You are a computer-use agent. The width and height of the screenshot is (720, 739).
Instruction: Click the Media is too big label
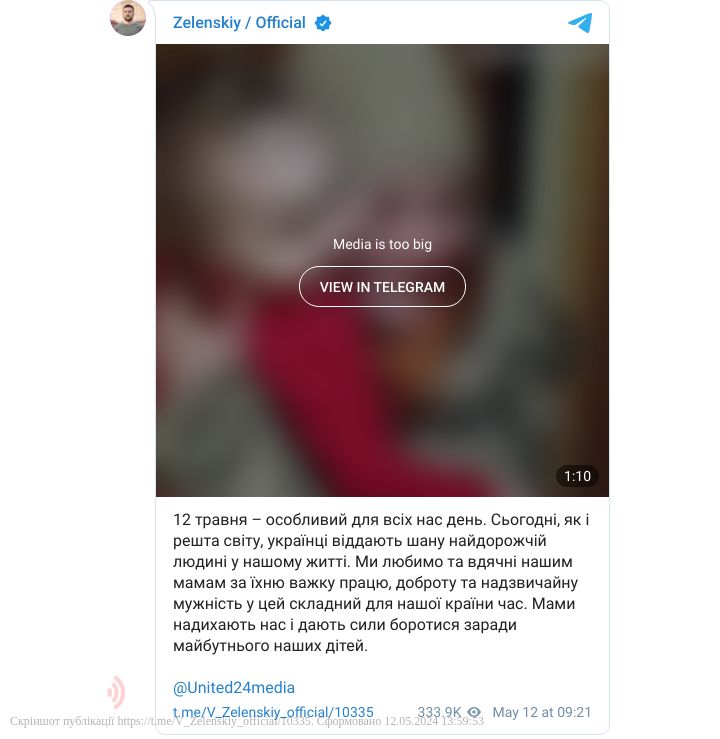382,244
